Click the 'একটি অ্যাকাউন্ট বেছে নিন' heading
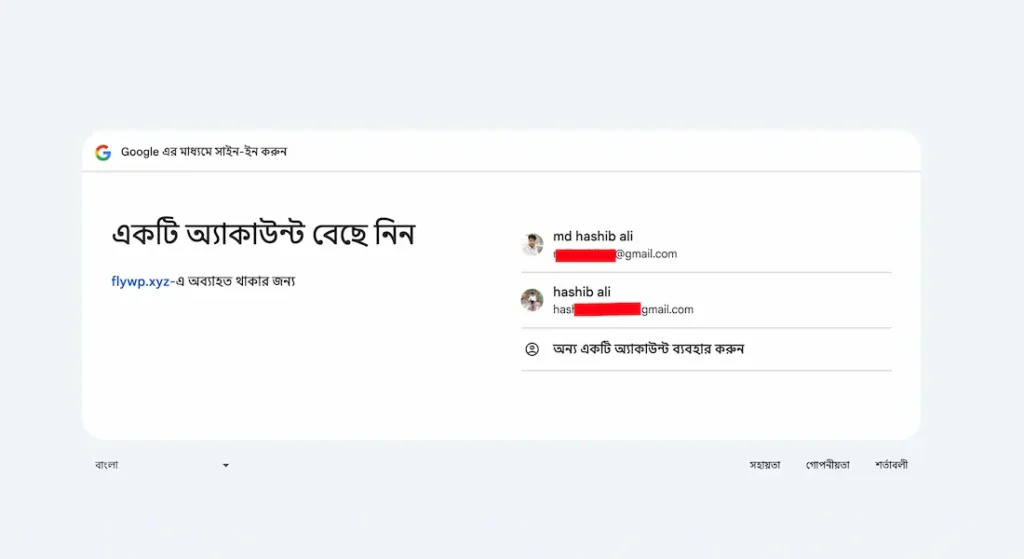The width and height of the screenshot is (1024, 559). [x=263, y=234]
